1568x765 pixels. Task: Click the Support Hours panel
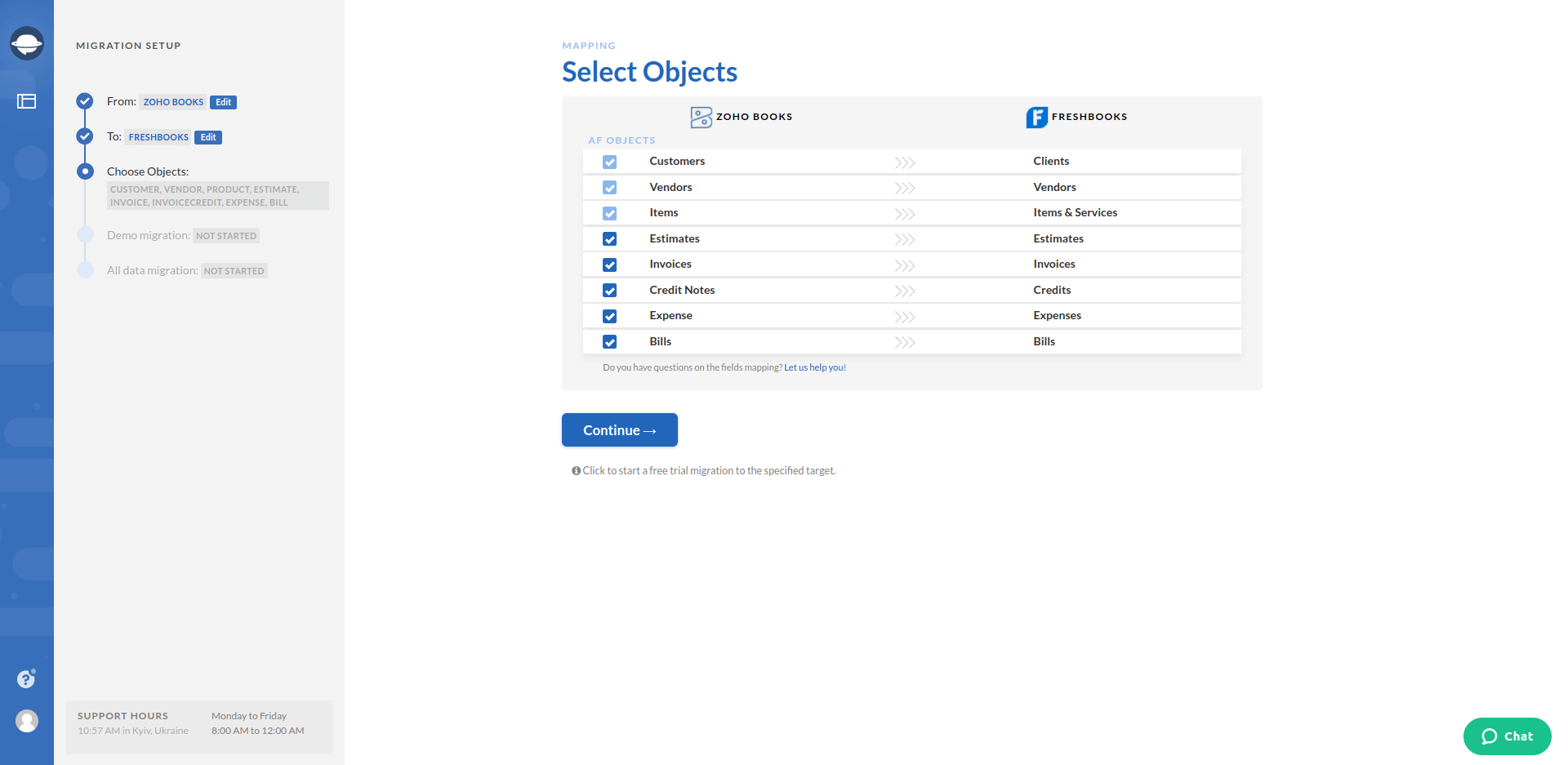[199, 727]
